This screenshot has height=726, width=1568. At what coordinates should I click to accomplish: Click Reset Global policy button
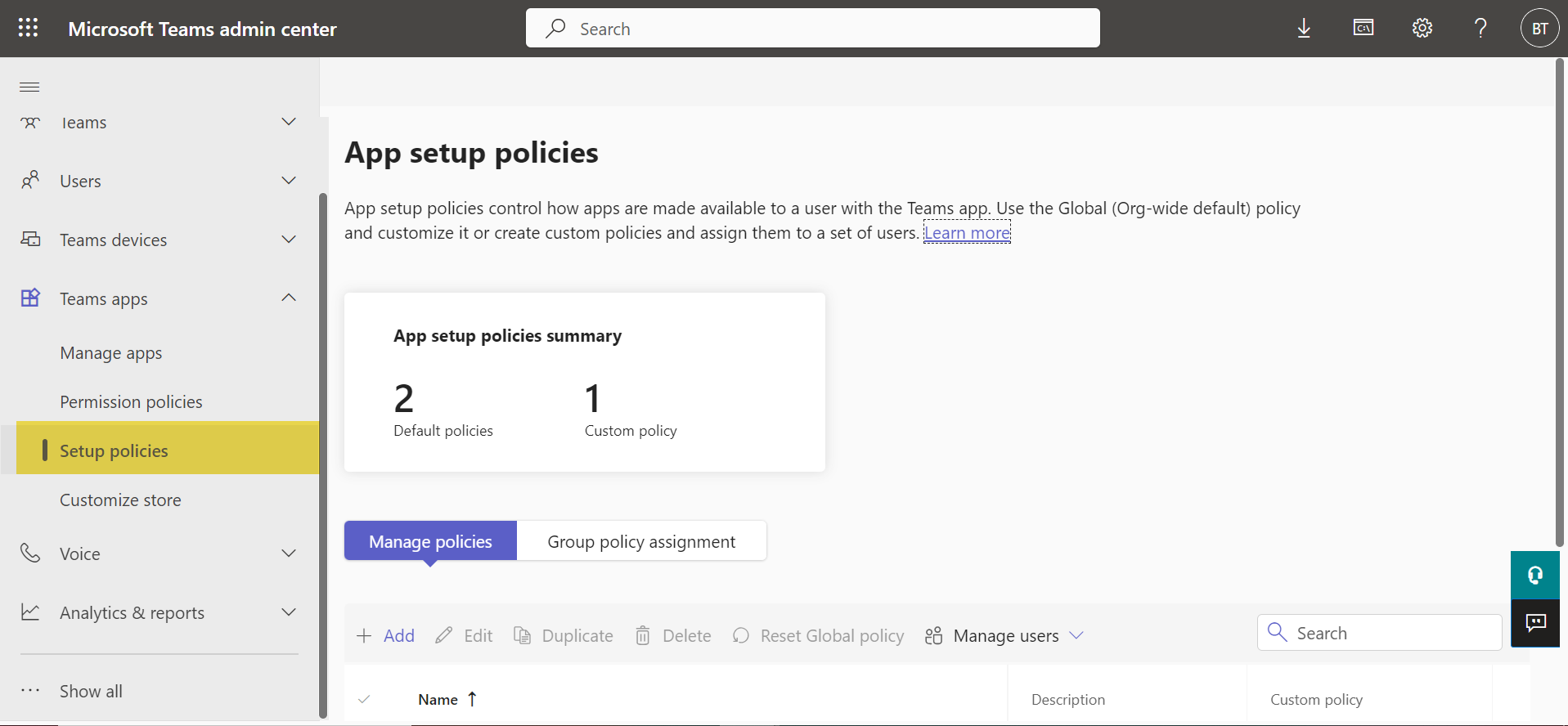(818, 636)
